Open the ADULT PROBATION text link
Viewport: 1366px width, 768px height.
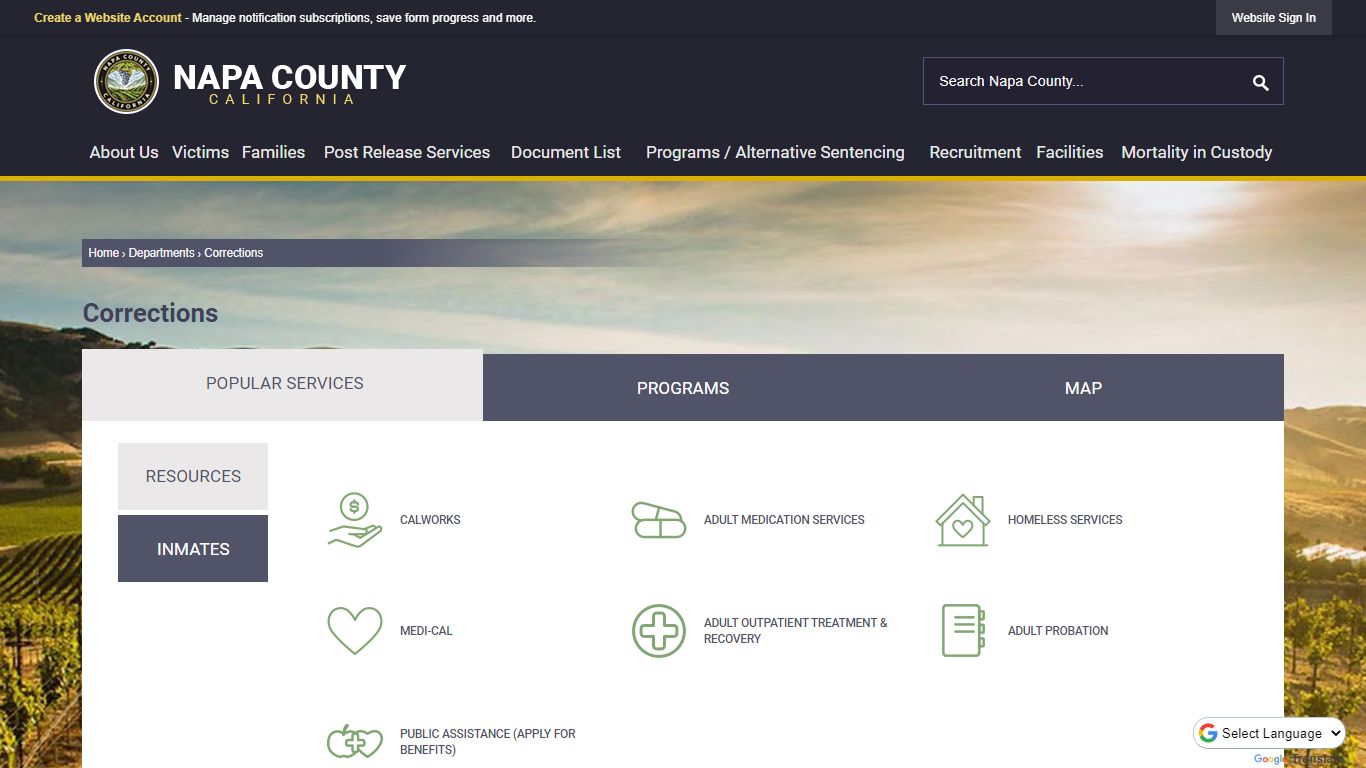pyautogui.click(x=1058, y=631)
